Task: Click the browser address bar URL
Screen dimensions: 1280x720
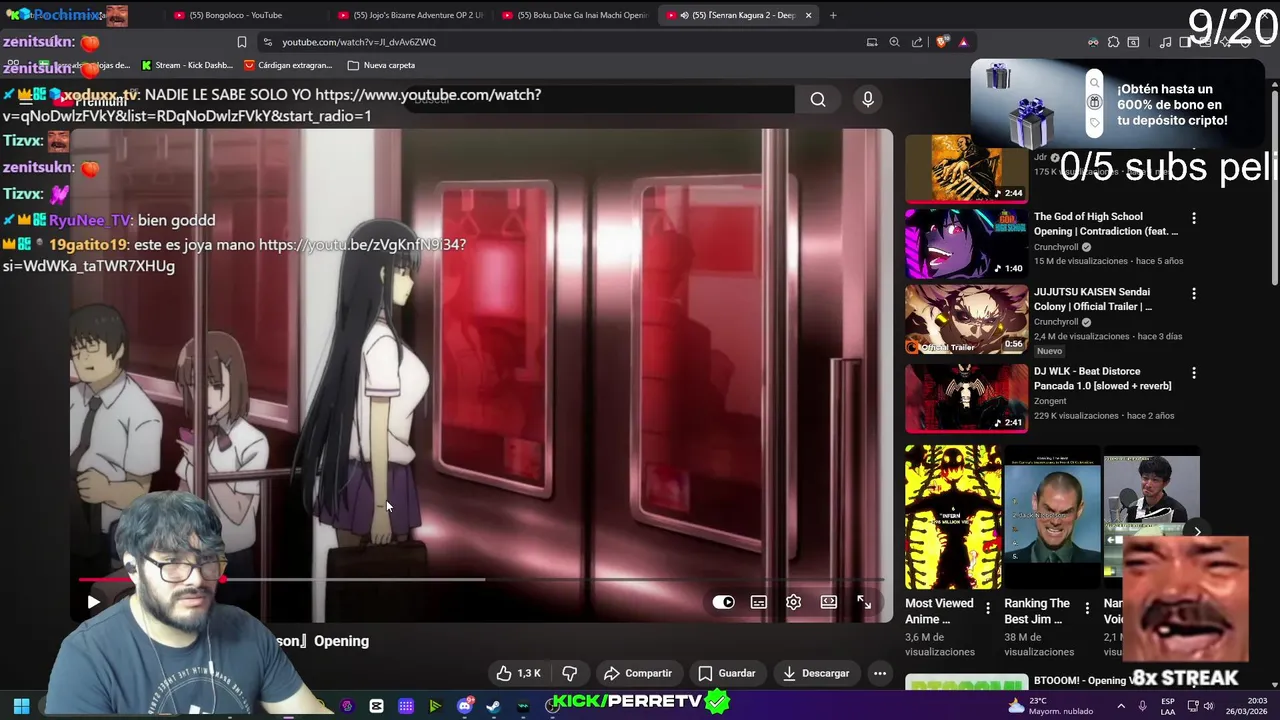Action: [359, 42]
